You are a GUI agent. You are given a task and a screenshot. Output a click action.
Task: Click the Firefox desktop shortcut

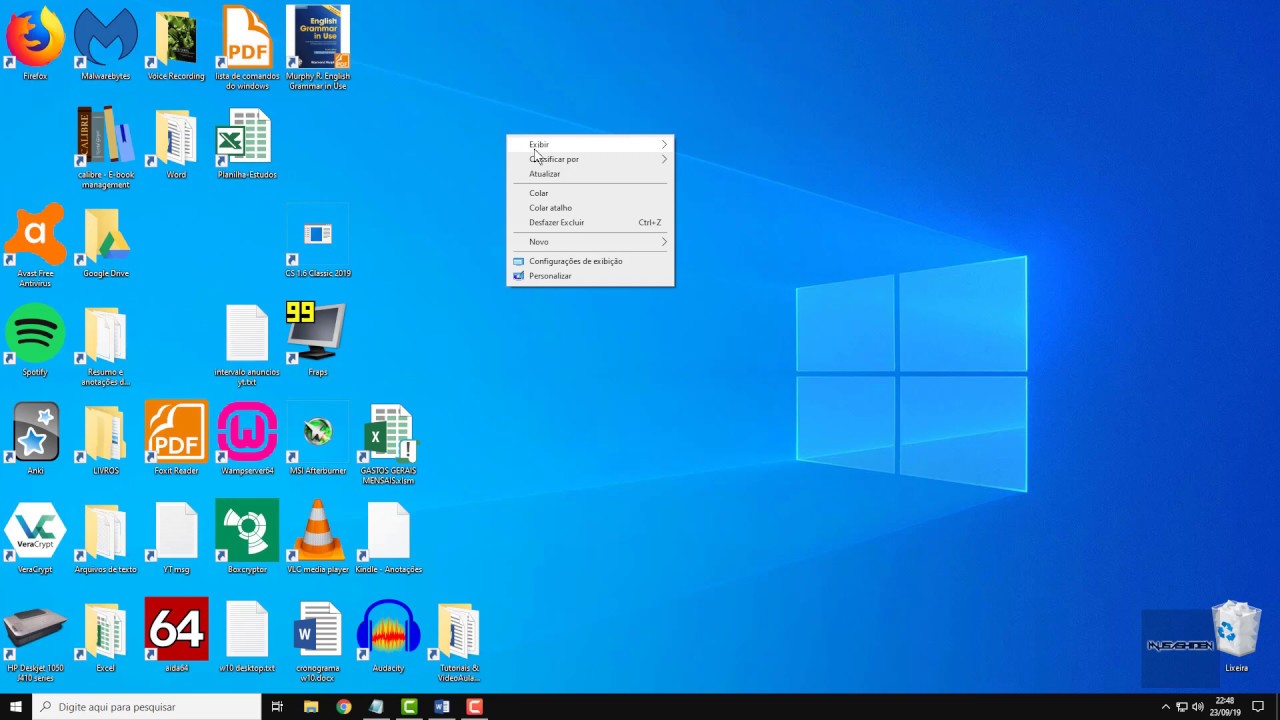(35, 40)
